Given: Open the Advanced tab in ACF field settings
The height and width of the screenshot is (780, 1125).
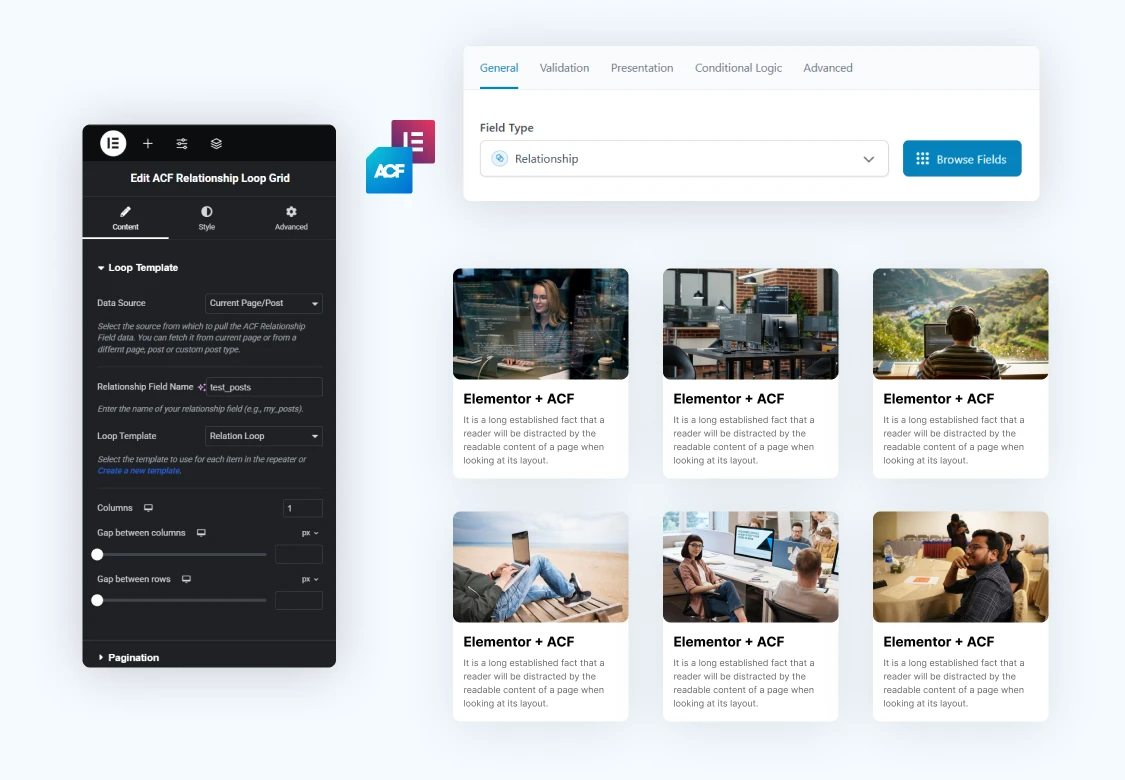Looking at the screenshot, I should [x=828, y=68].
